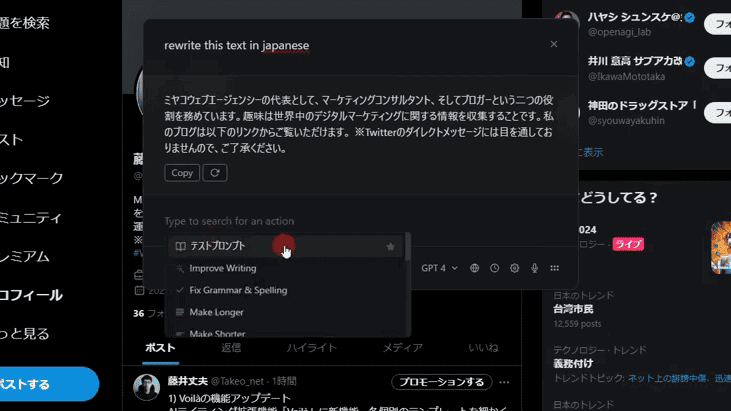The image size is (731, 411).
Task: Open the メッセージ sidebar item
Action: (25, 101)
